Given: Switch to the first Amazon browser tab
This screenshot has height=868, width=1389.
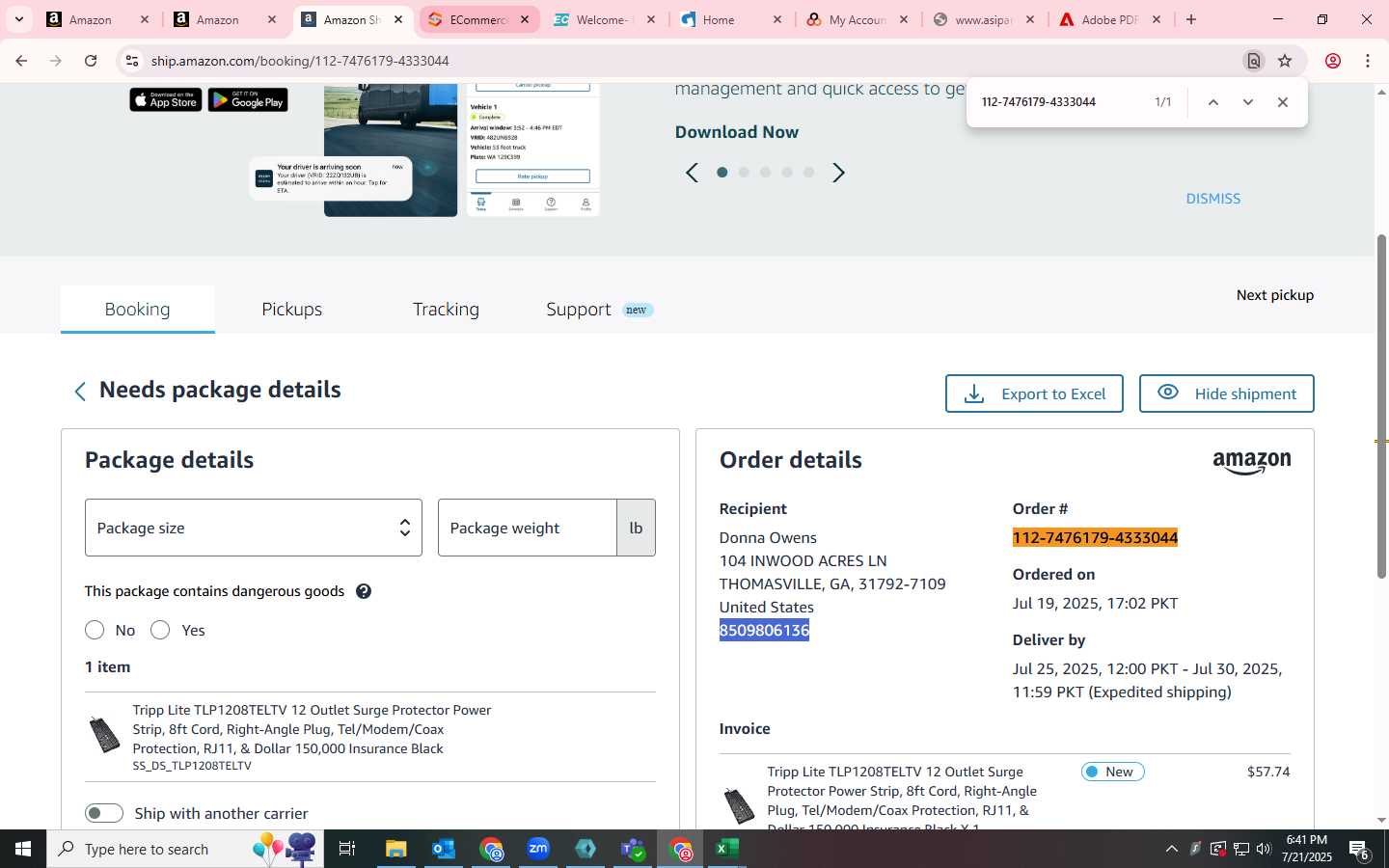Looking at the screenshot, I should [x=96, y=19].
